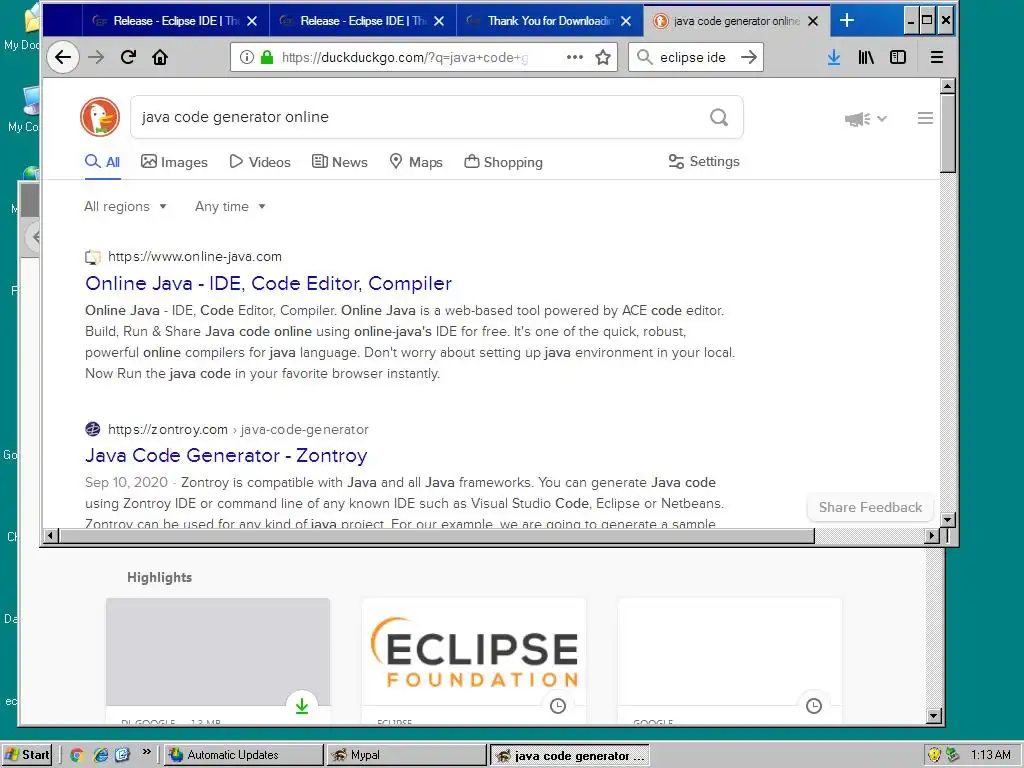Click the DuckDuckGo duck logo
The width and height of the screenshot is (1024, 768).
point(100,117)
